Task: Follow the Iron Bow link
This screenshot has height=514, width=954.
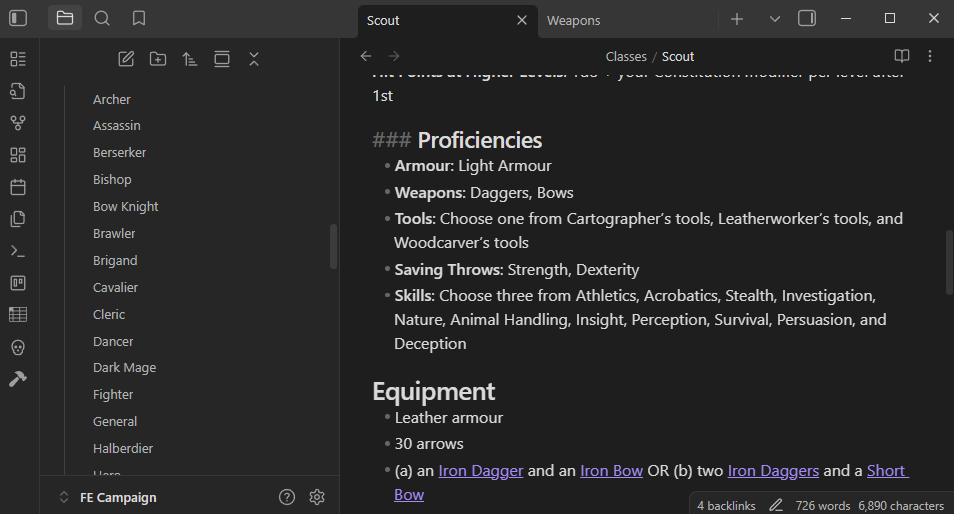Action: 610,470
